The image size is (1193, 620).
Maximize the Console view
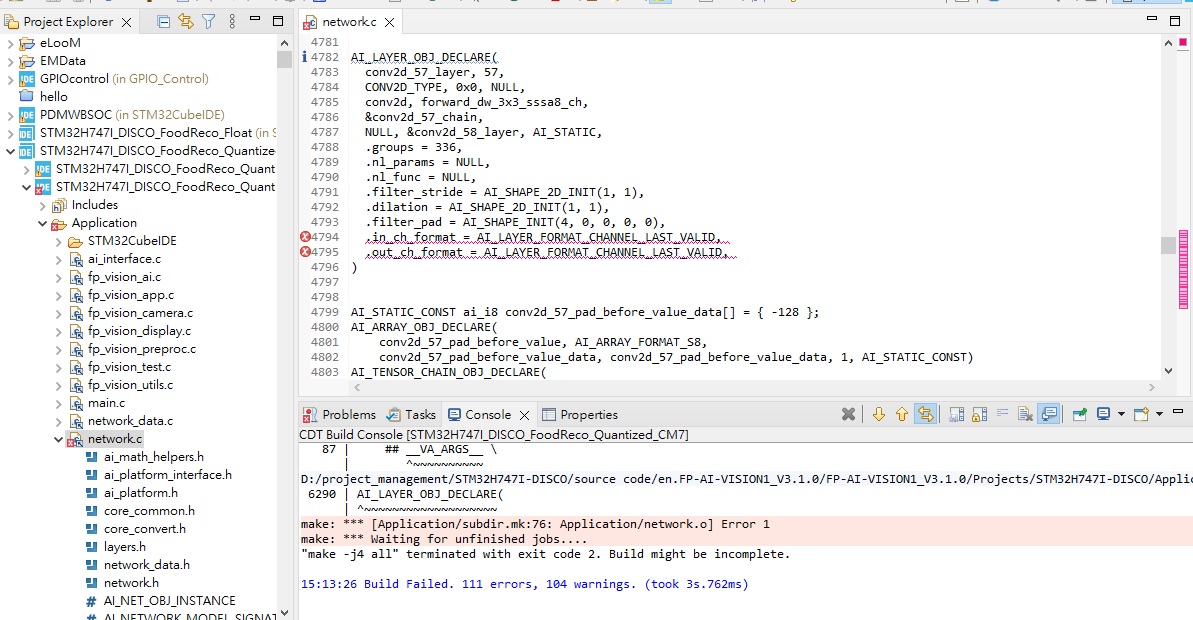(x=1189, y=413)
